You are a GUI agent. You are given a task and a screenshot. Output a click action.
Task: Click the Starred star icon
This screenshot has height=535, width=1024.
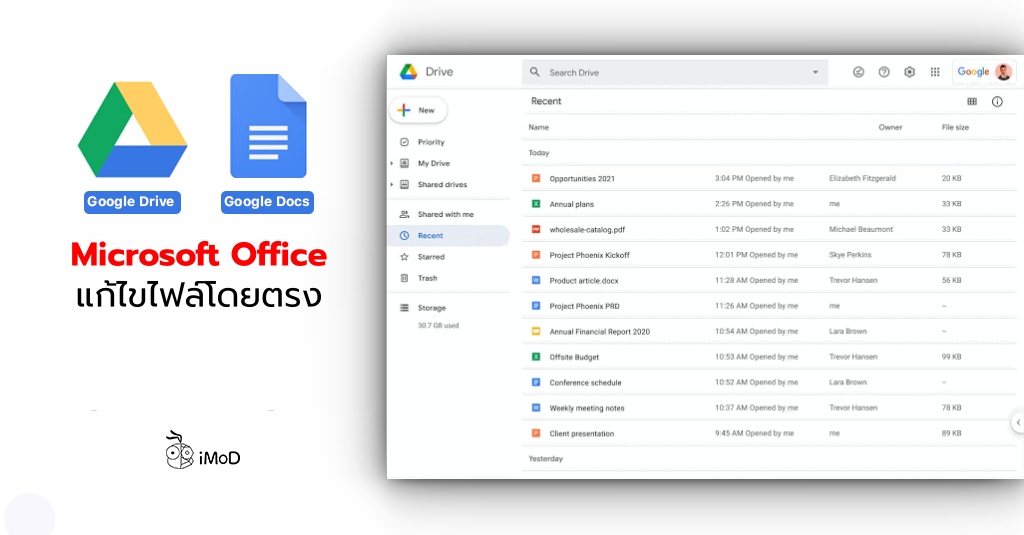tap(404, 257)
